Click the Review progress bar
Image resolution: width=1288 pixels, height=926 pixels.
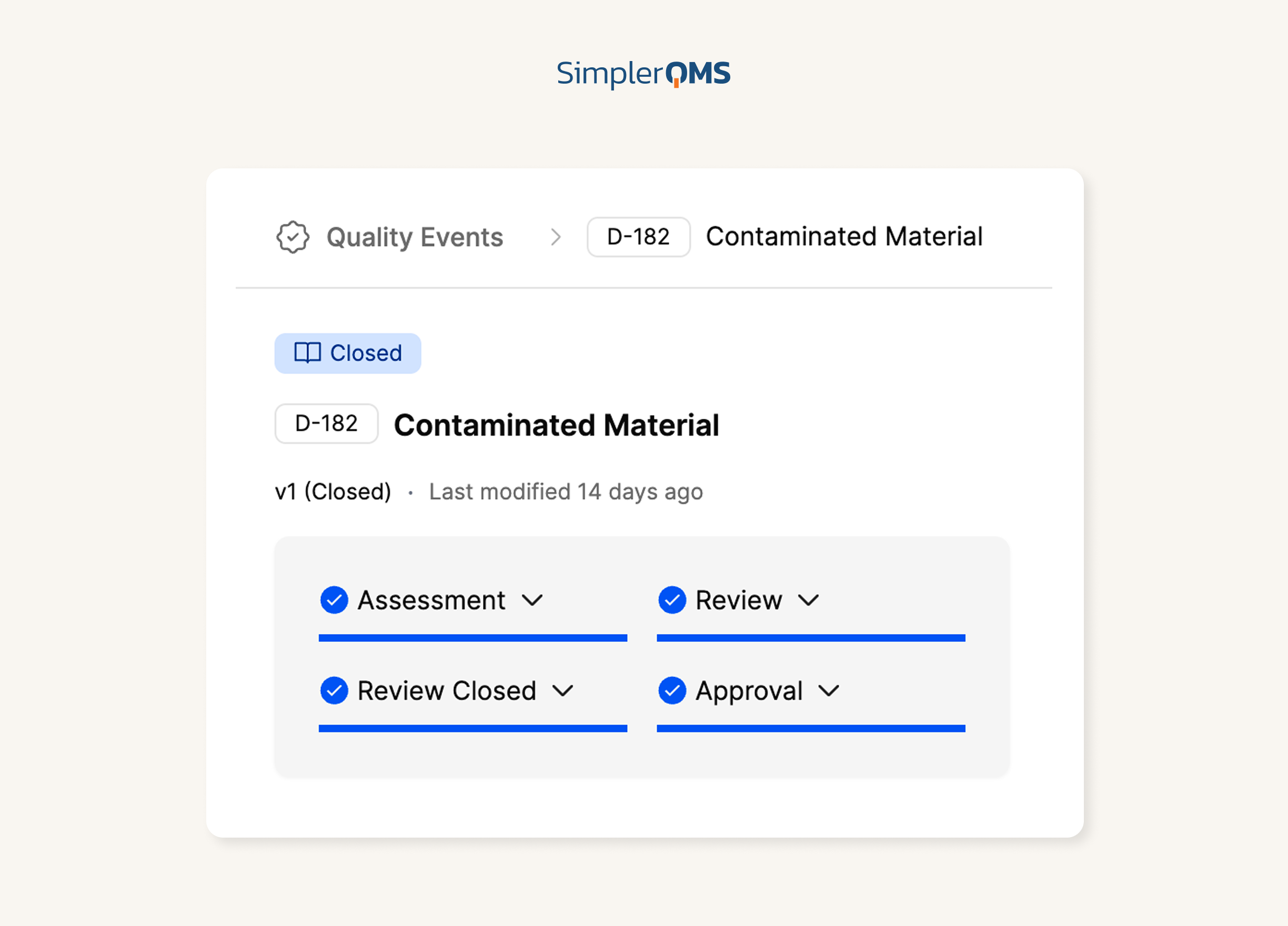(x=811, y=638)
